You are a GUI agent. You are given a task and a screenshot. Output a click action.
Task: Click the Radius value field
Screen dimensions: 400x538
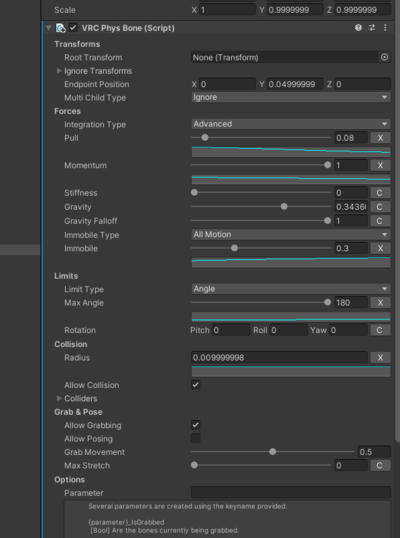279,358
